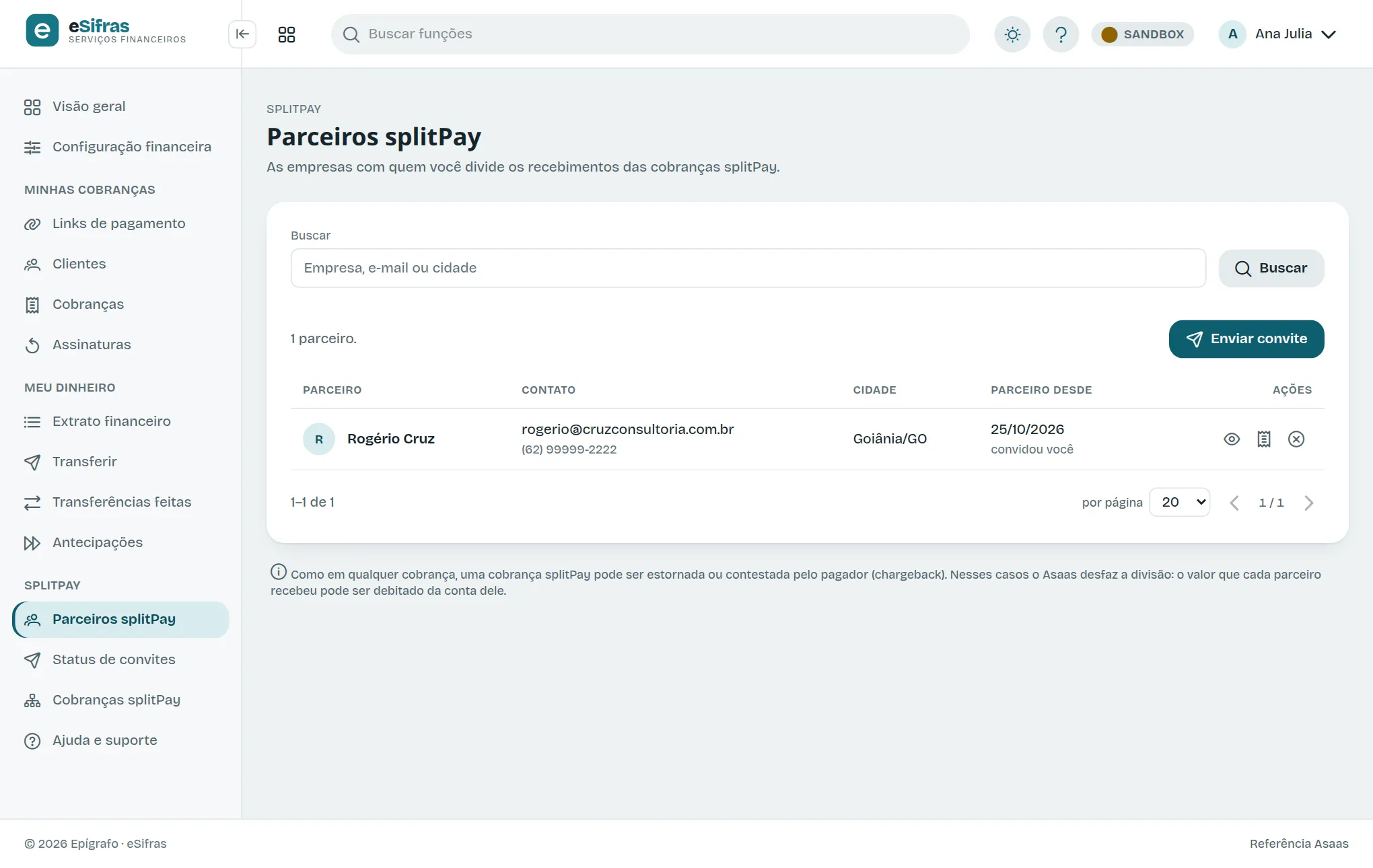Collapse the sidebar with arrow icon
The height and width of the screenshot is (868, 1373).
(x=242, y=34)
